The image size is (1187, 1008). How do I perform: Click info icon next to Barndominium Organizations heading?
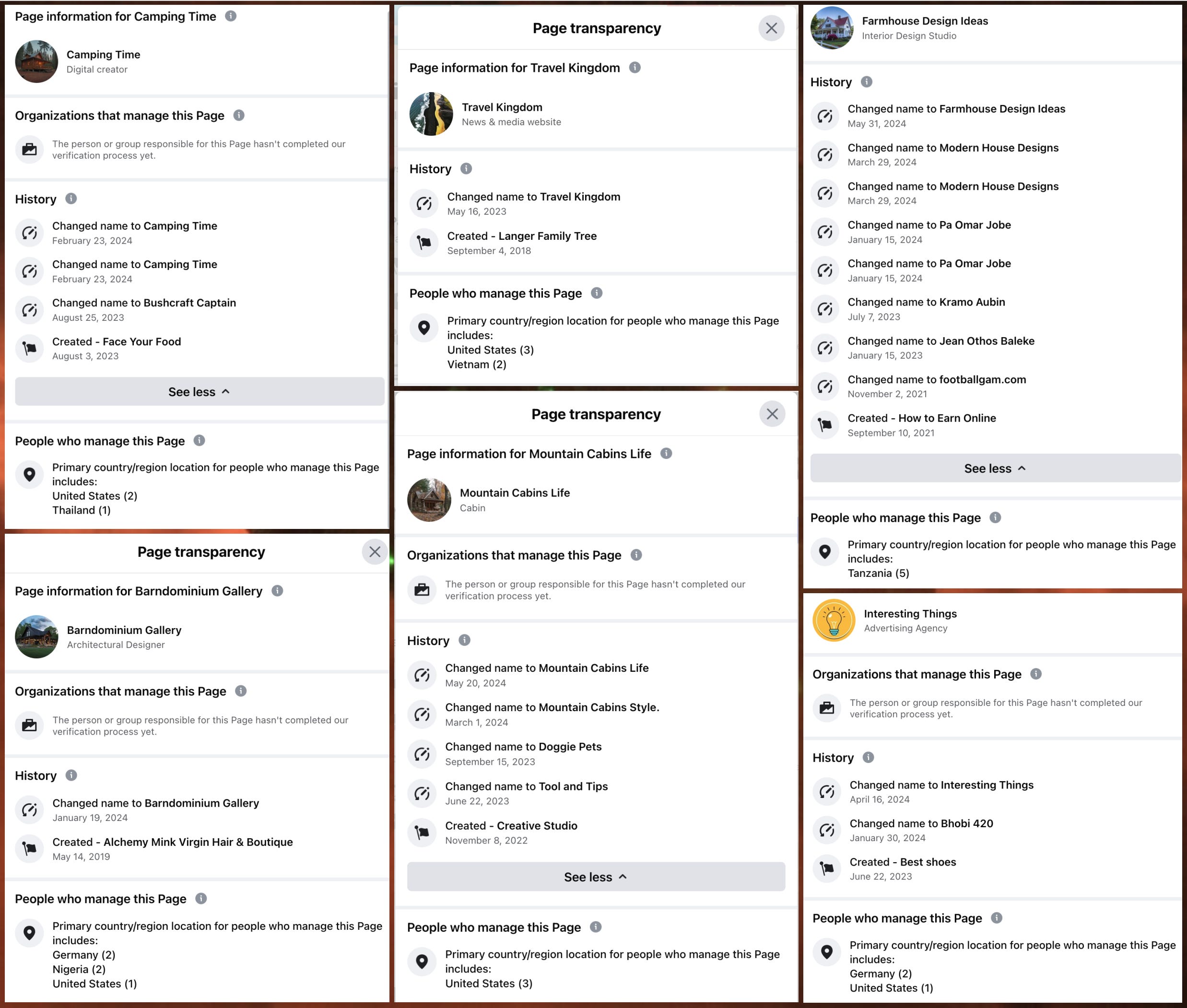click(x=241, y=691)
